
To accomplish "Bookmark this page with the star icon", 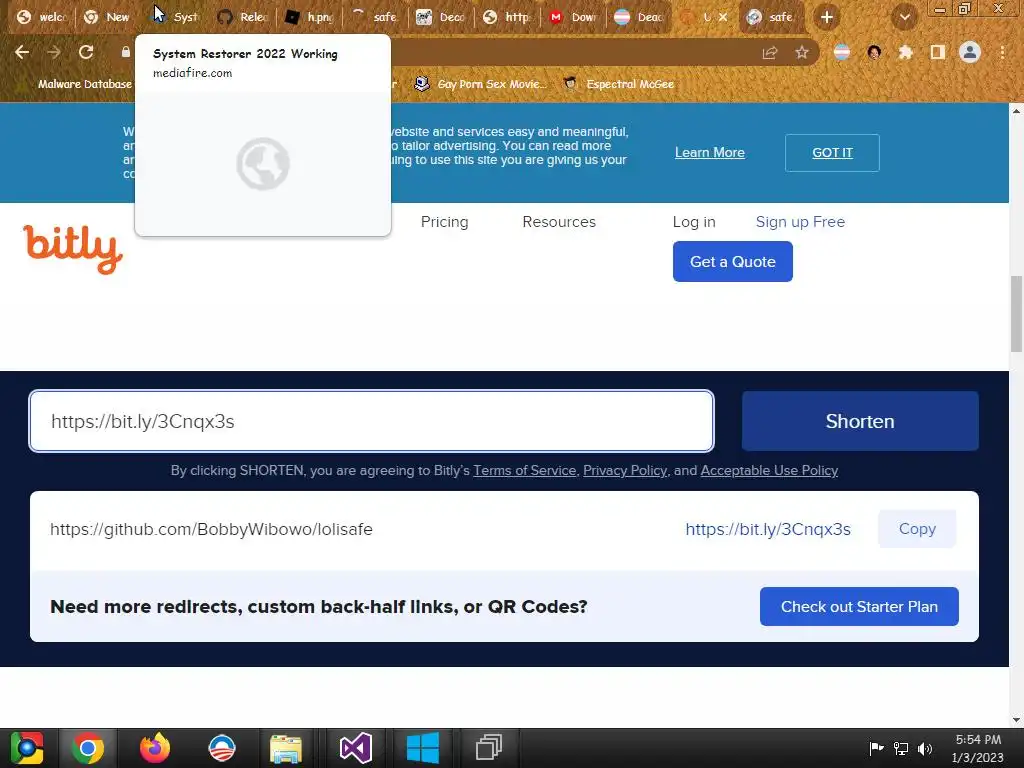I will tap(802, 52).
